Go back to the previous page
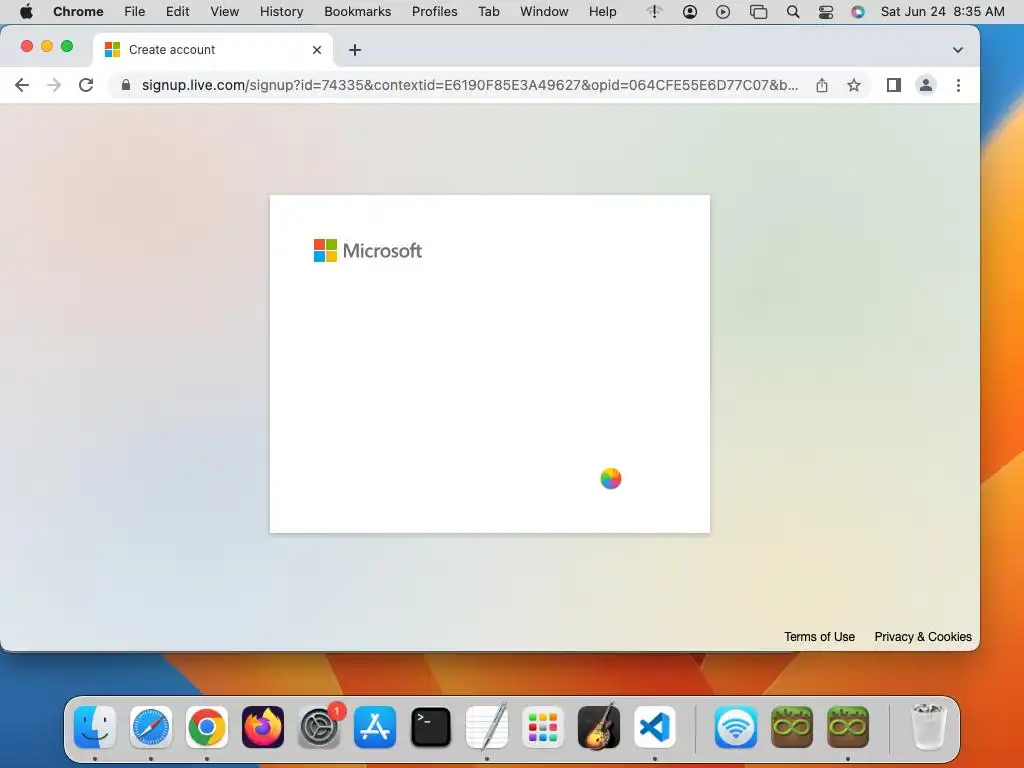Image resolution: width=1024 pixels, height=768 pixels. (22, 85)
